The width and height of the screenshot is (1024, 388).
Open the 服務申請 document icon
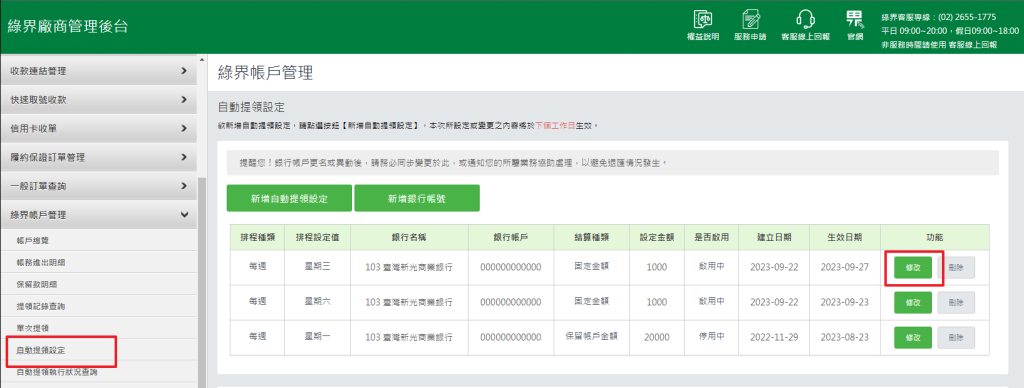[x=750, y=25]
